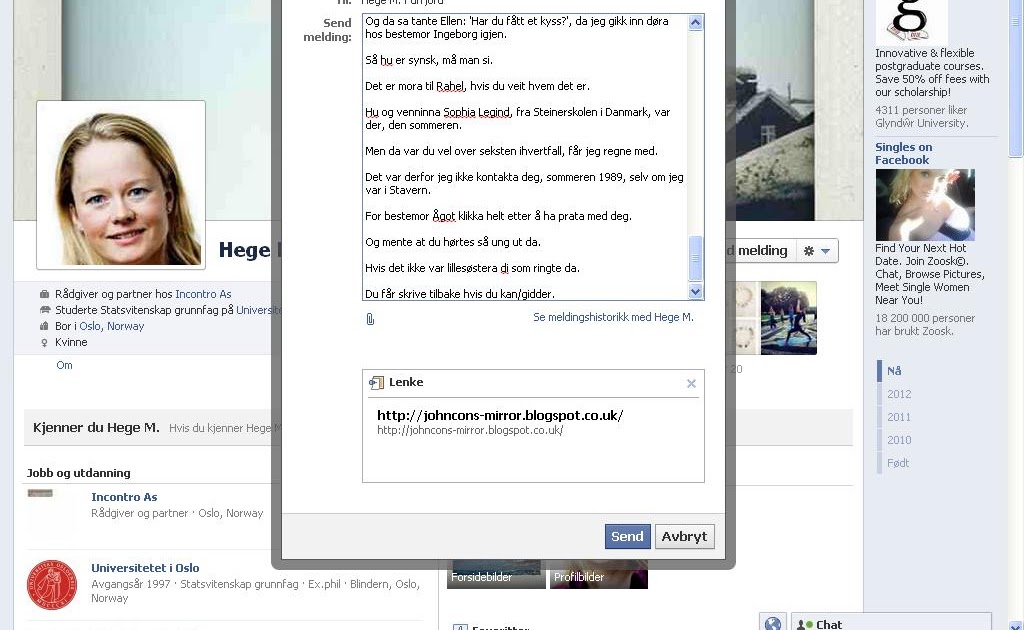Viewport: 1024px width, 630px height.
Task: Open Universitetet i Oslo education link
Action: click(x=145, y=569)
